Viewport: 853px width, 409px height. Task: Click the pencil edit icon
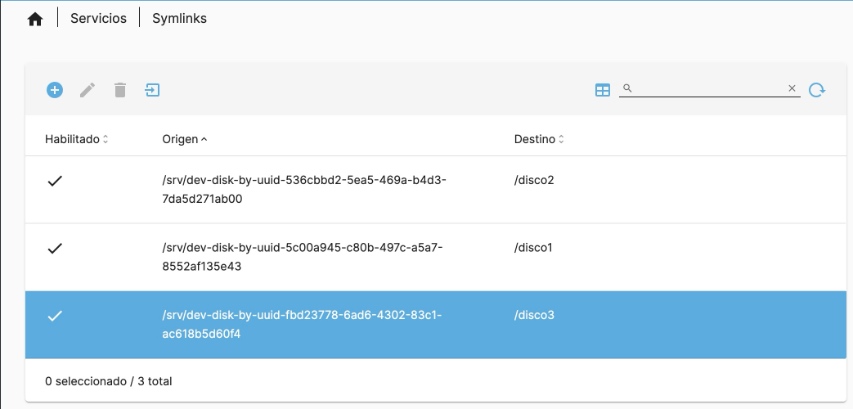(x=87, y=90)
